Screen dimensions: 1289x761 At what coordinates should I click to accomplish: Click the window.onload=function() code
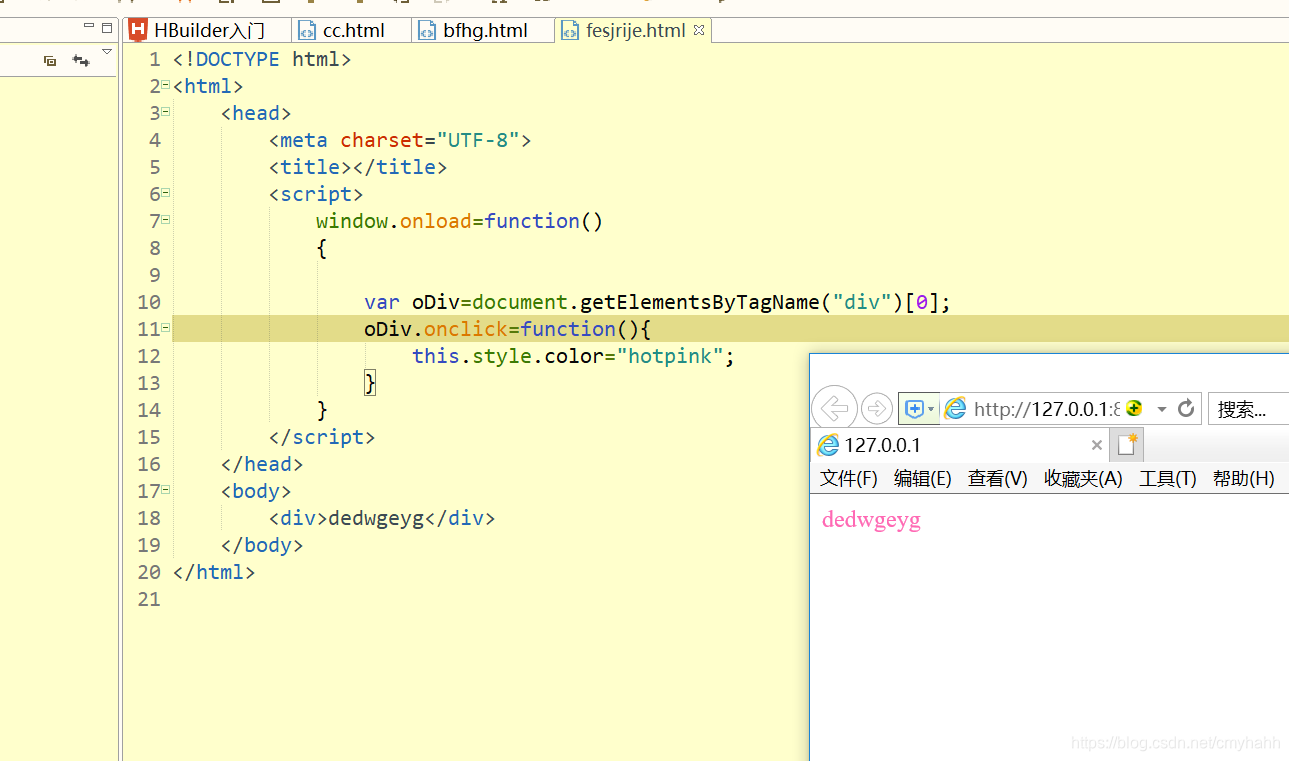(x=460, y=221)
